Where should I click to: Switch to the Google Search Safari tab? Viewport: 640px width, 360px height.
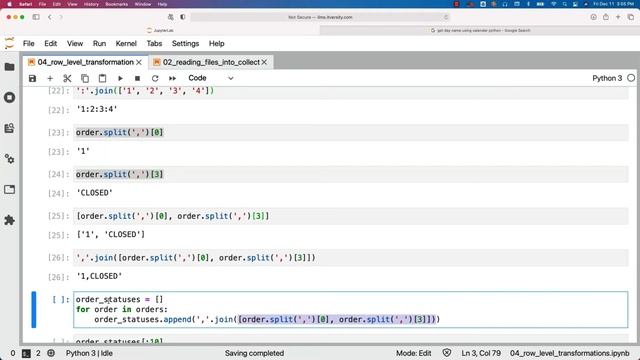(x=480, y=30)
